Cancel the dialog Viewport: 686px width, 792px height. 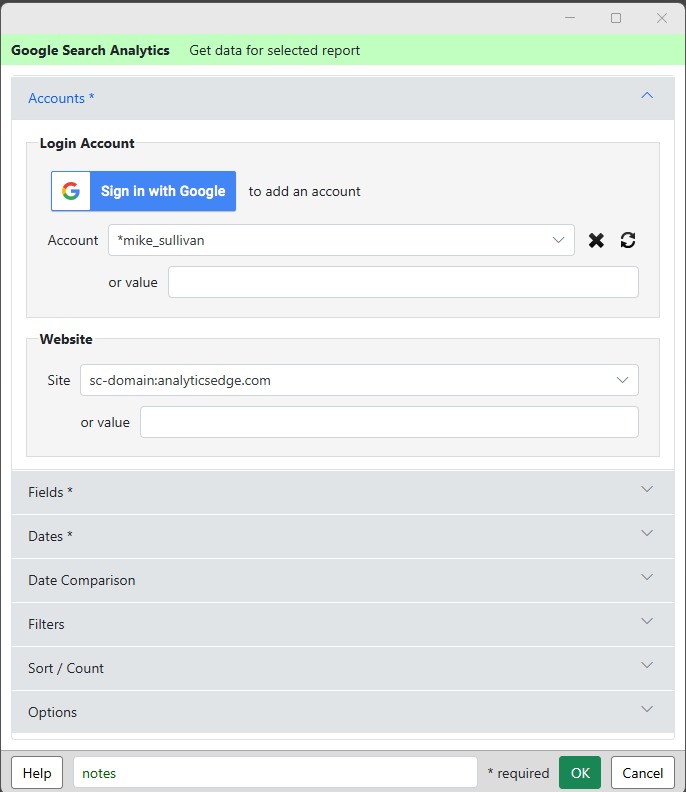point(643,773)
